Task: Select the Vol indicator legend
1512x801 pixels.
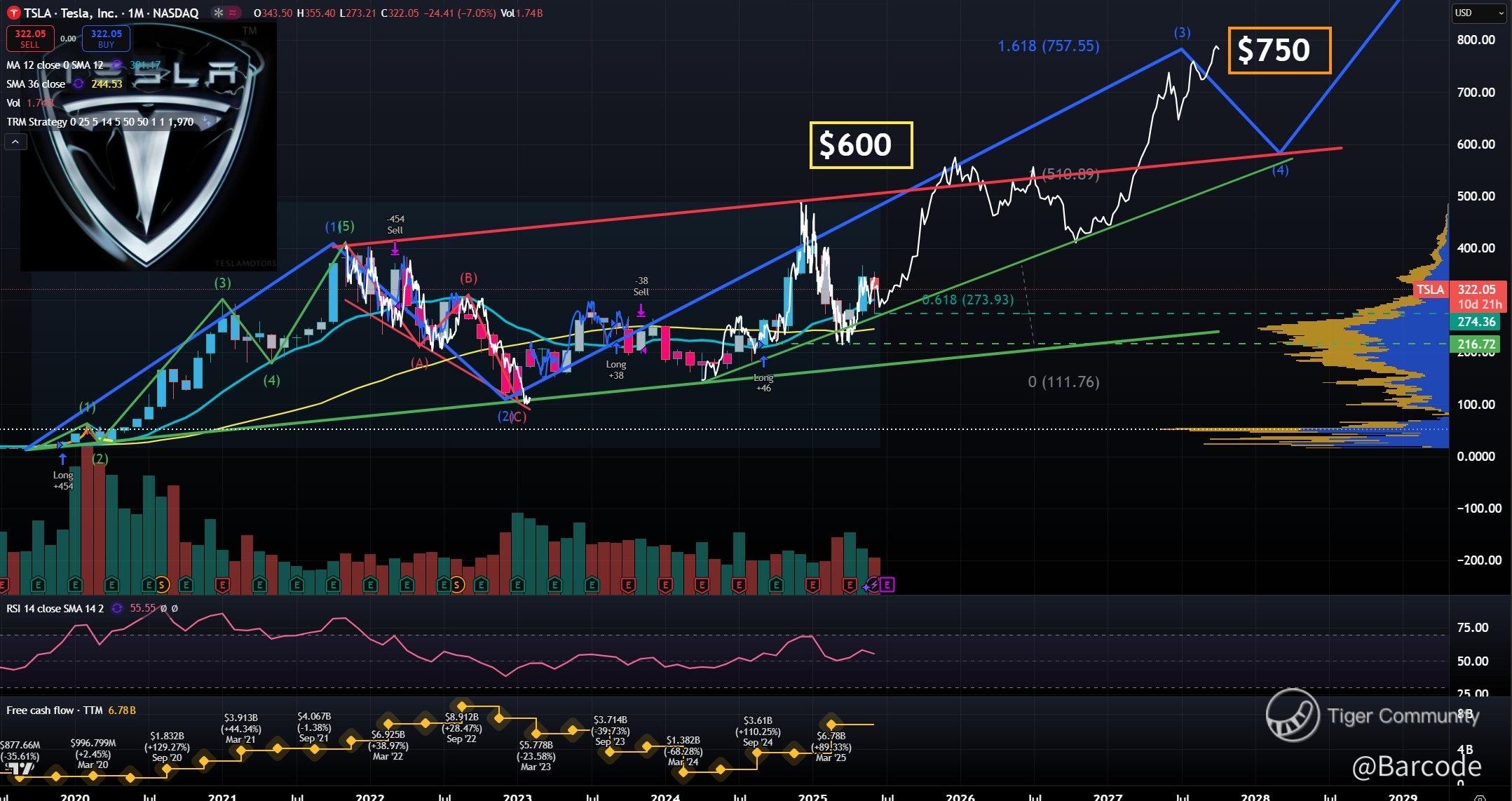Action: click(13, 103)
